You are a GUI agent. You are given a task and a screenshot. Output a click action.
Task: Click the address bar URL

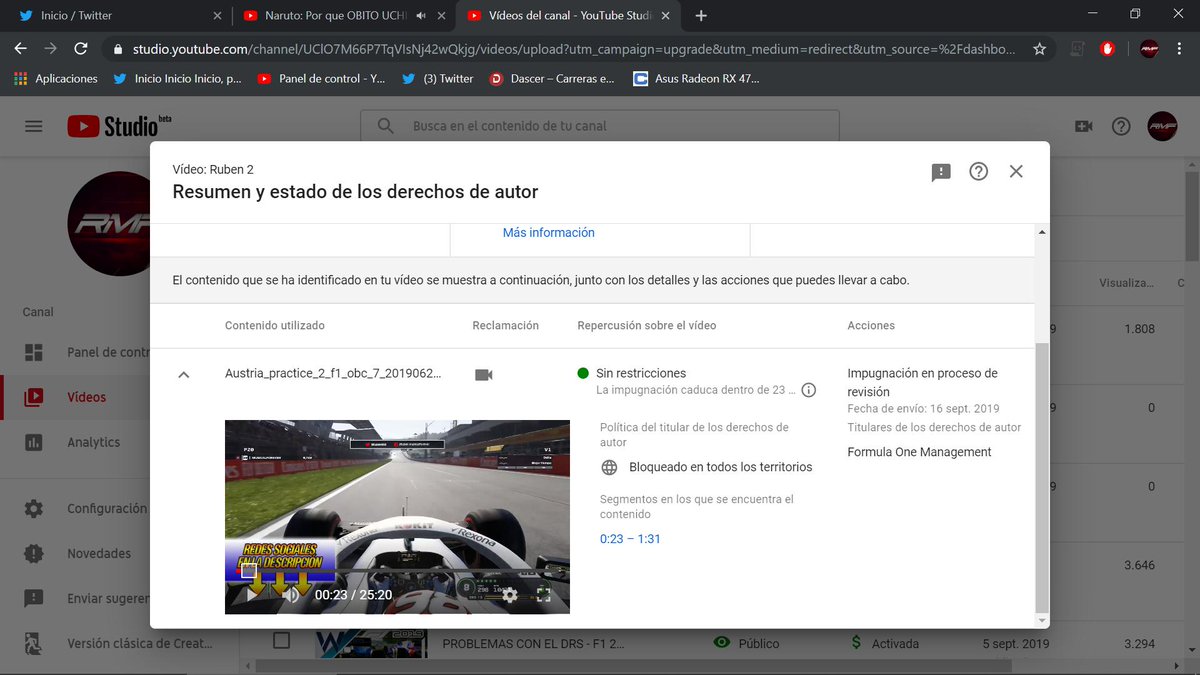pyautogui.click(x=575, y=49)
